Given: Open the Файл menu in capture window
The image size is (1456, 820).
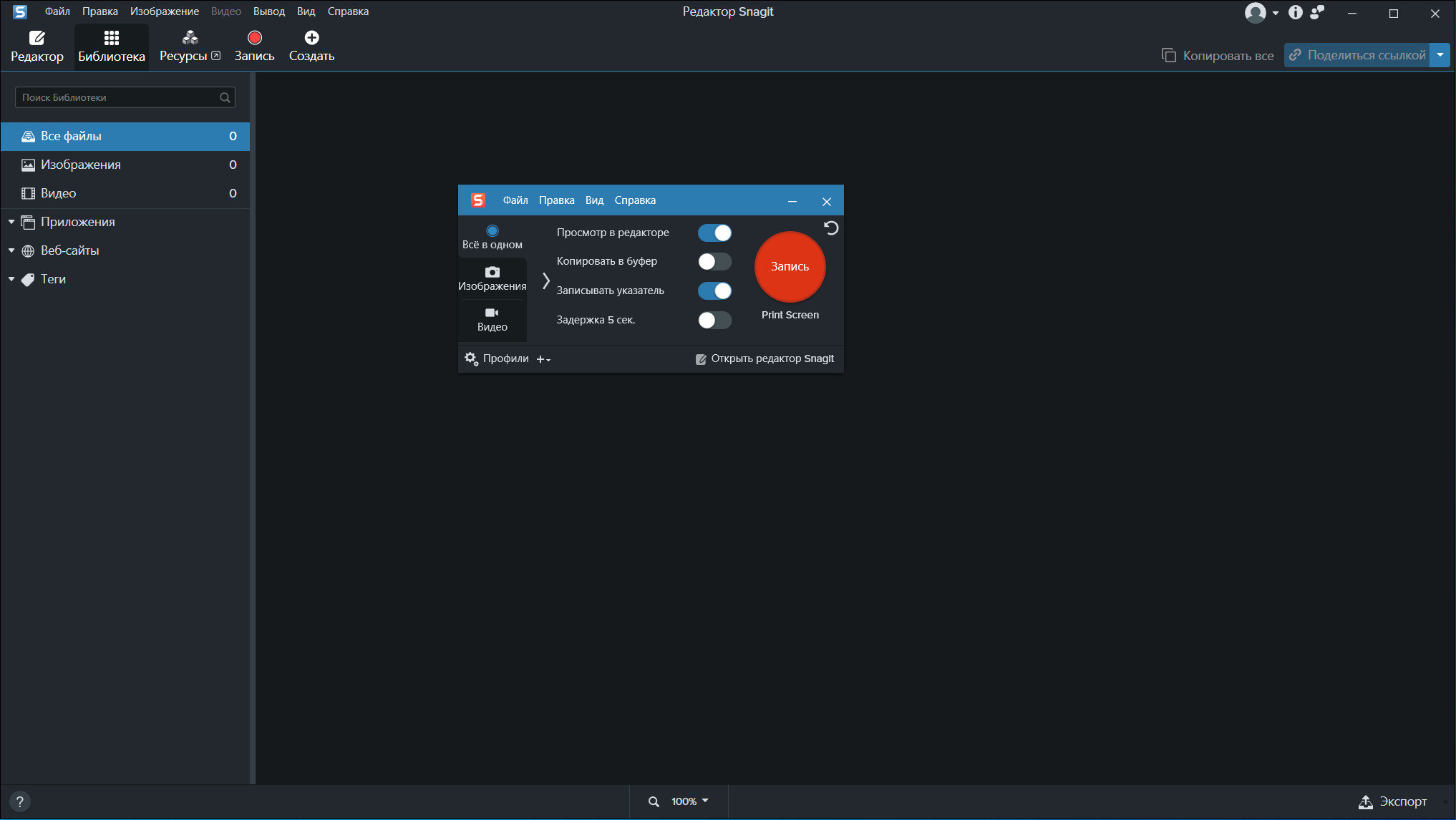Looking at the screenshot, I should pos(515,200).
